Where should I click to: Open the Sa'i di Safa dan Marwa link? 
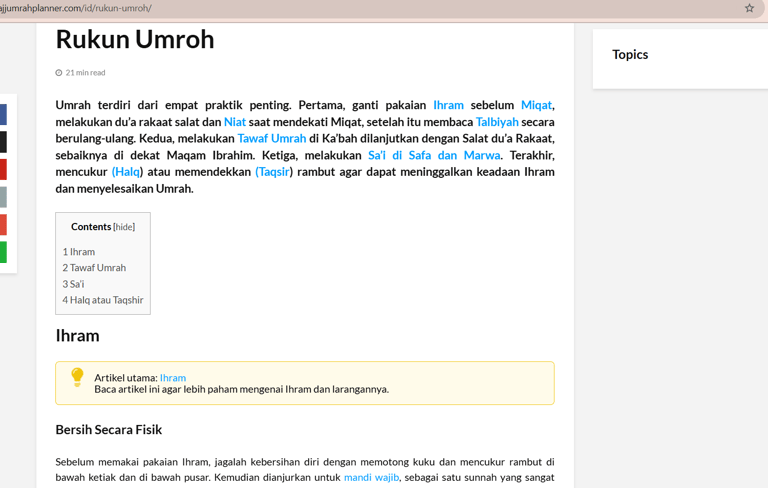pyautogui.click(x=434, y=155)
